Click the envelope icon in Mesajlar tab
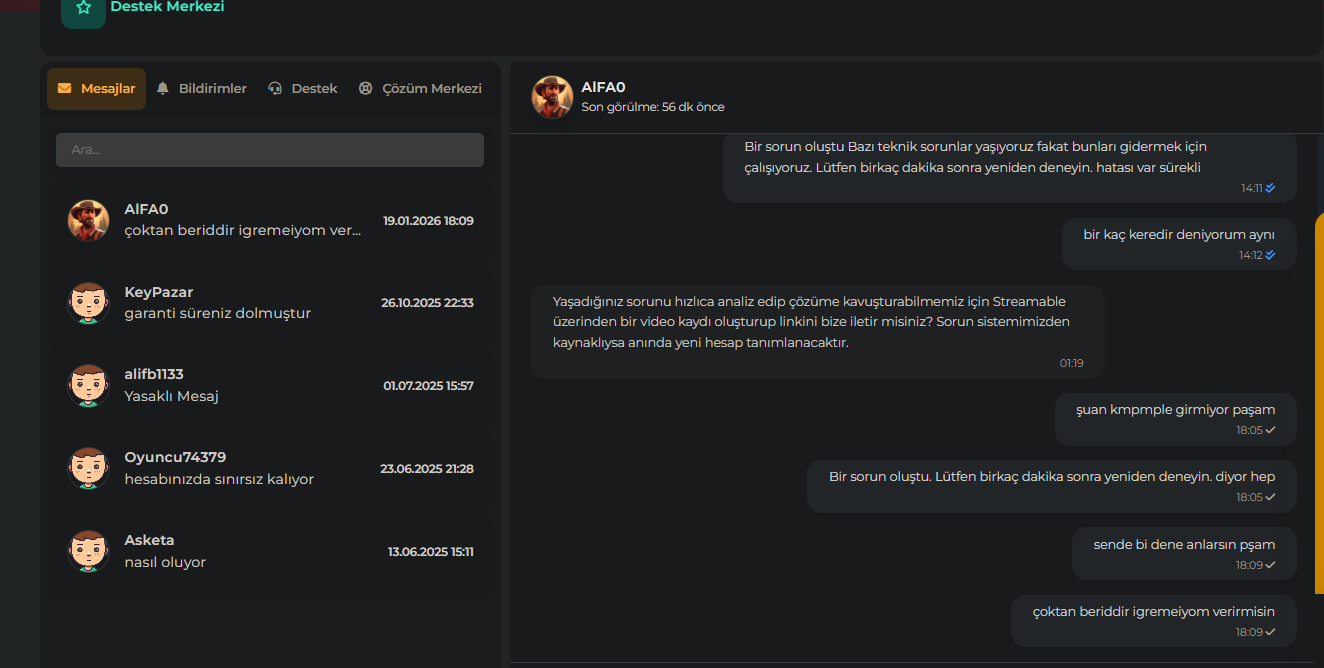This screenshot has width=1324, height=668. (65, 89)
